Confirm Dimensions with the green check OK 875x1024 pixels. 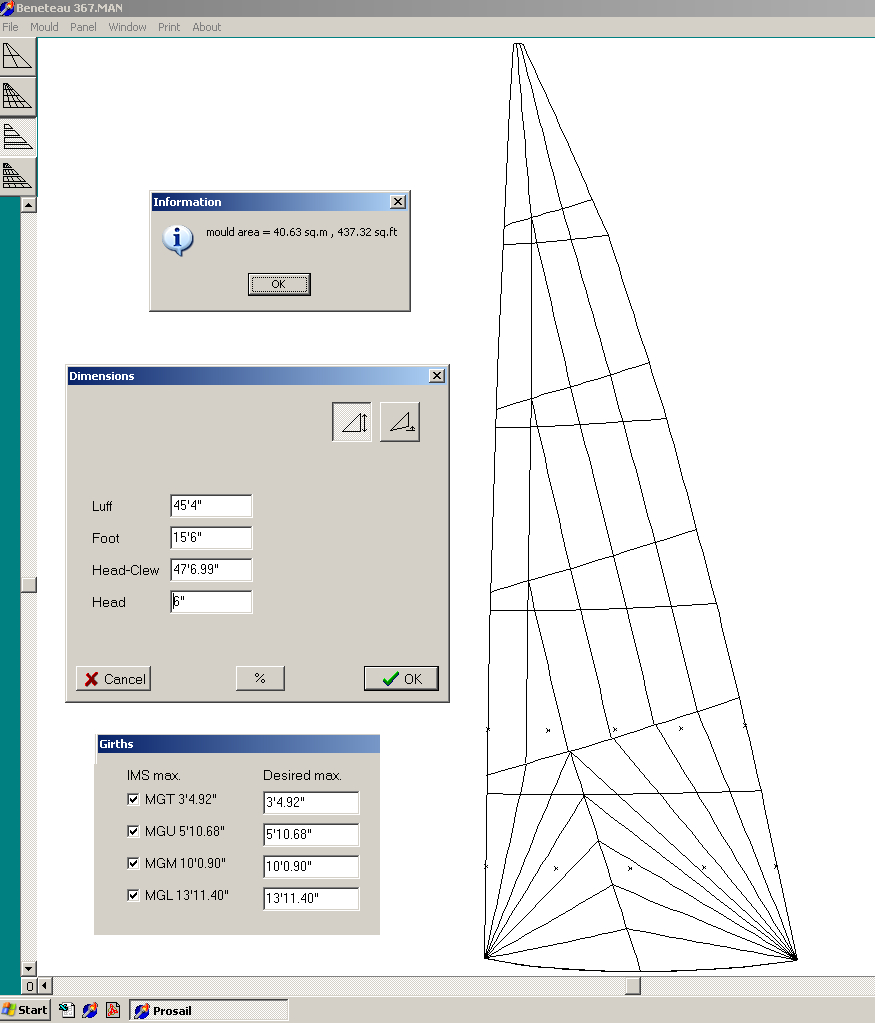tap(401, 679)
